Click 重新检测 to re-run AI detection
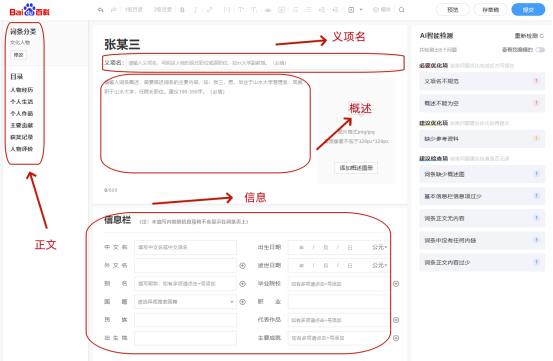 tap(529, 36)
